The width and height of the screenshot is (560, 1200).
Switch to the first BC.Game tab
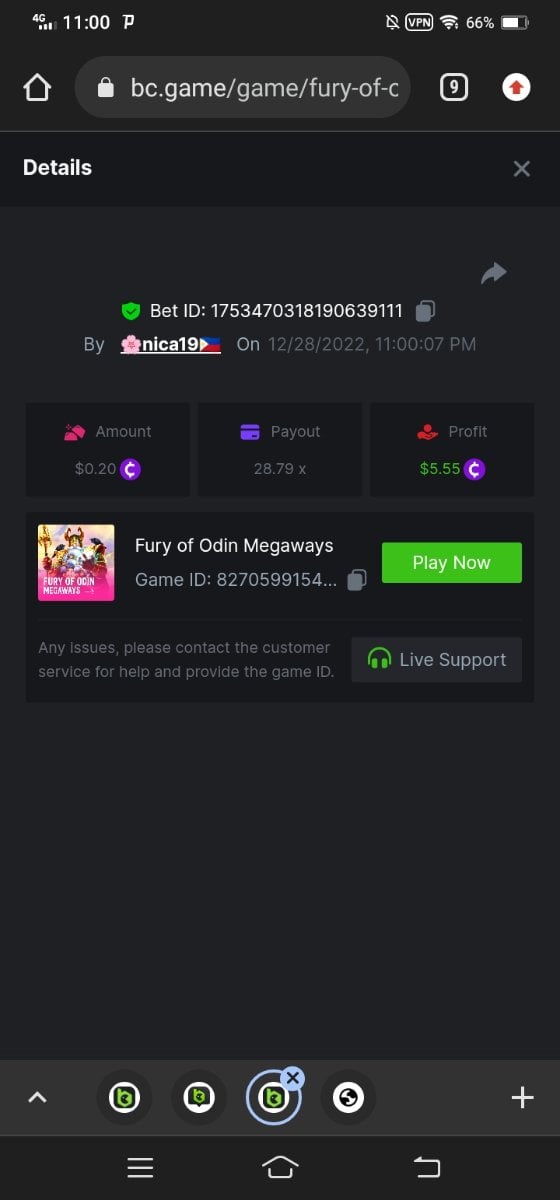124,1098
